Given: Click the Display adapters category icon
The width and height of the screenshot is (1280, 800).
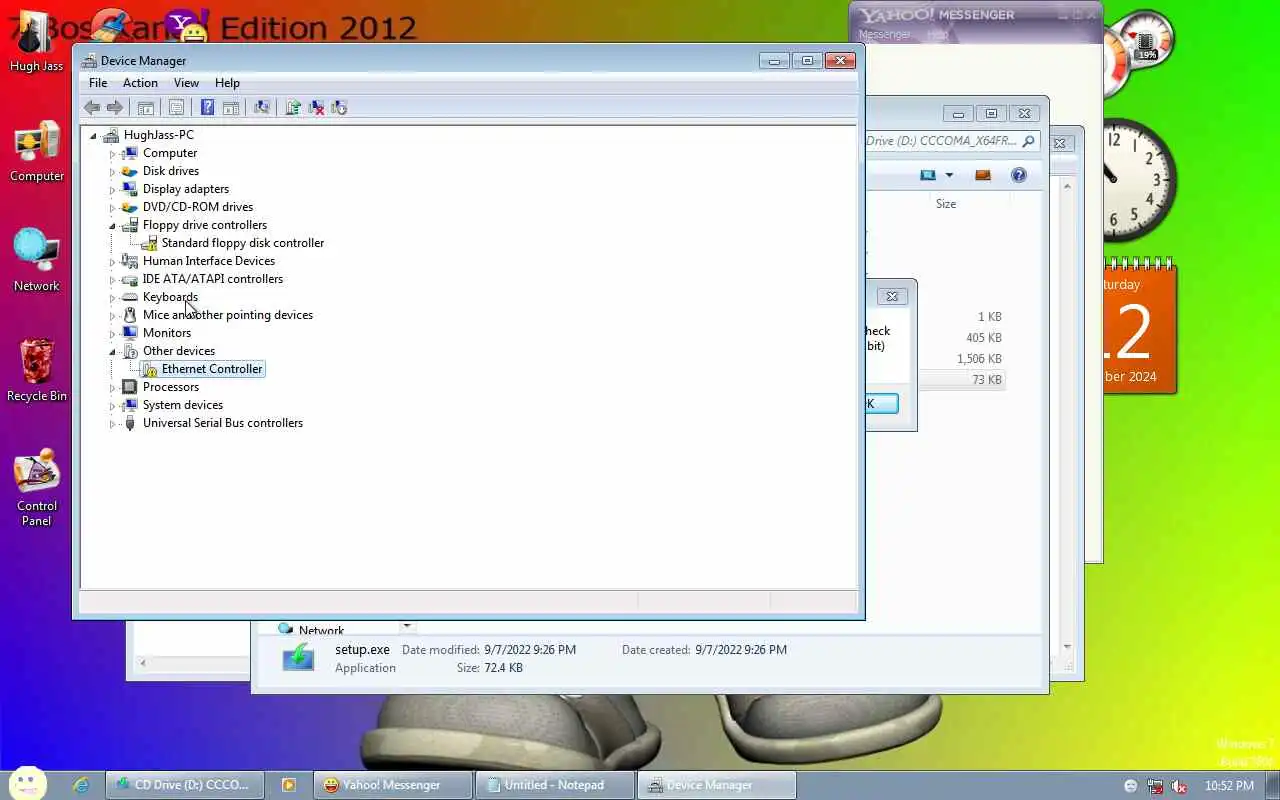Looking at the screenshot, I should pos(129,189).
